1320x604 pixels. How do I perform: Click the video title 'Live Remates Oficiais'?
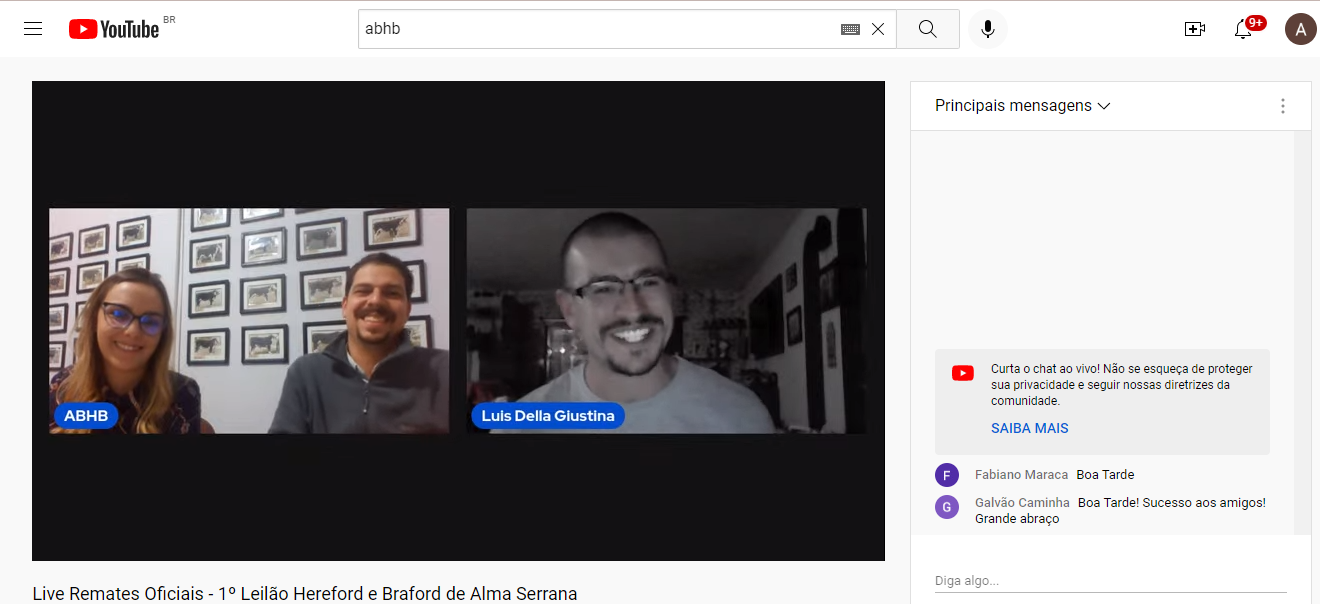tap(305, 594)
